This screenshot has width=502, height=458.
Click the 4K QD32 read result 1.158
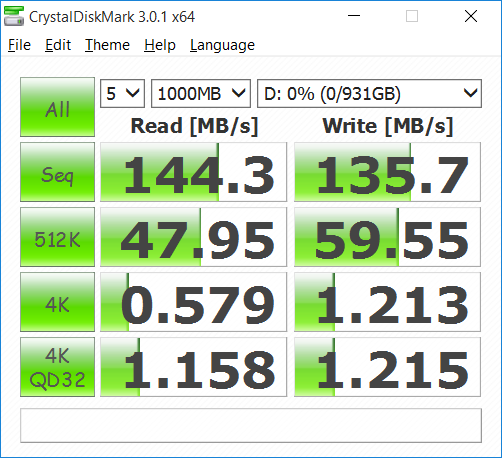(x=193, y=367)
